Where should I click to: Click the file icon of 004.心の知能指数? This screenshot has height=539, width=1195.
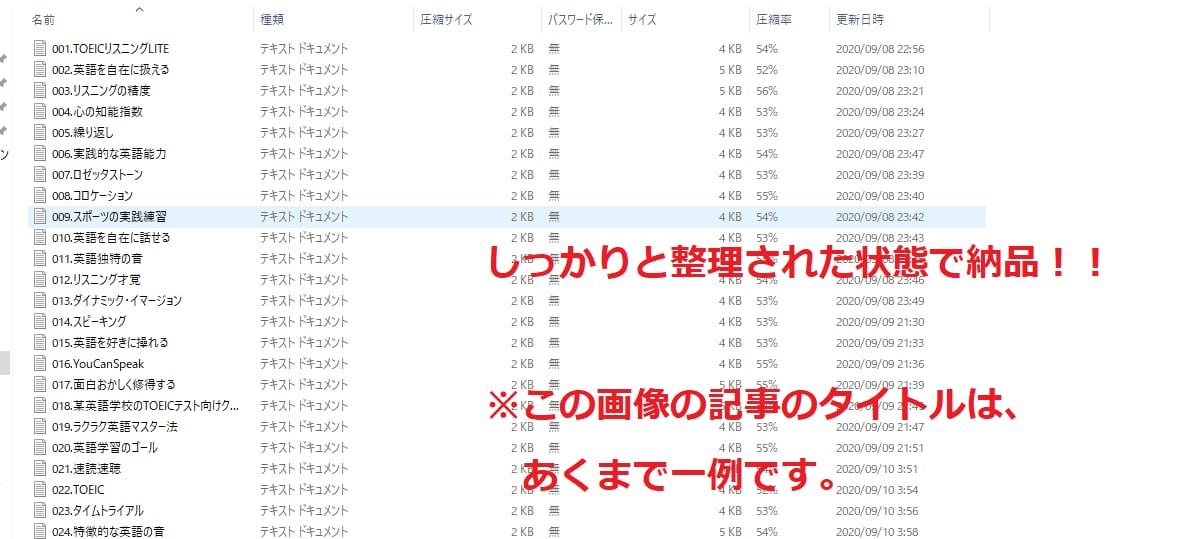point(40,111)
